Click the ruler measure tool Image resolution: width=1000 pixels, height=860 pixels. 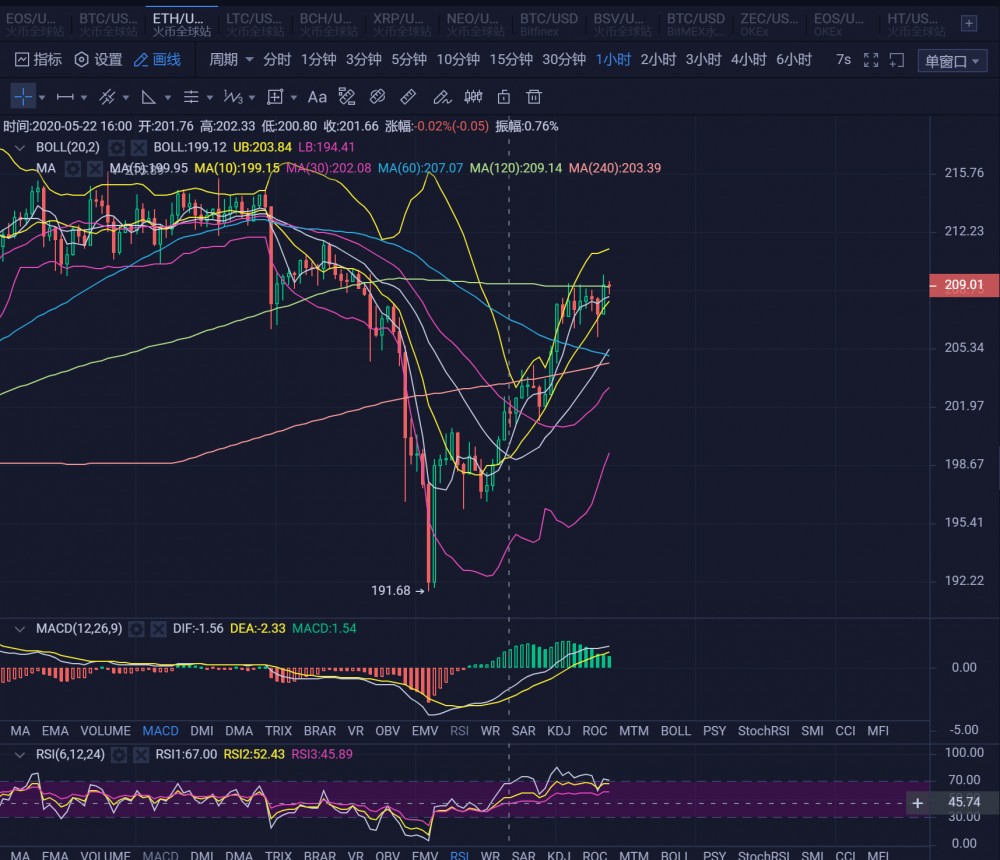pyautogui.click(x=408, y=97)
